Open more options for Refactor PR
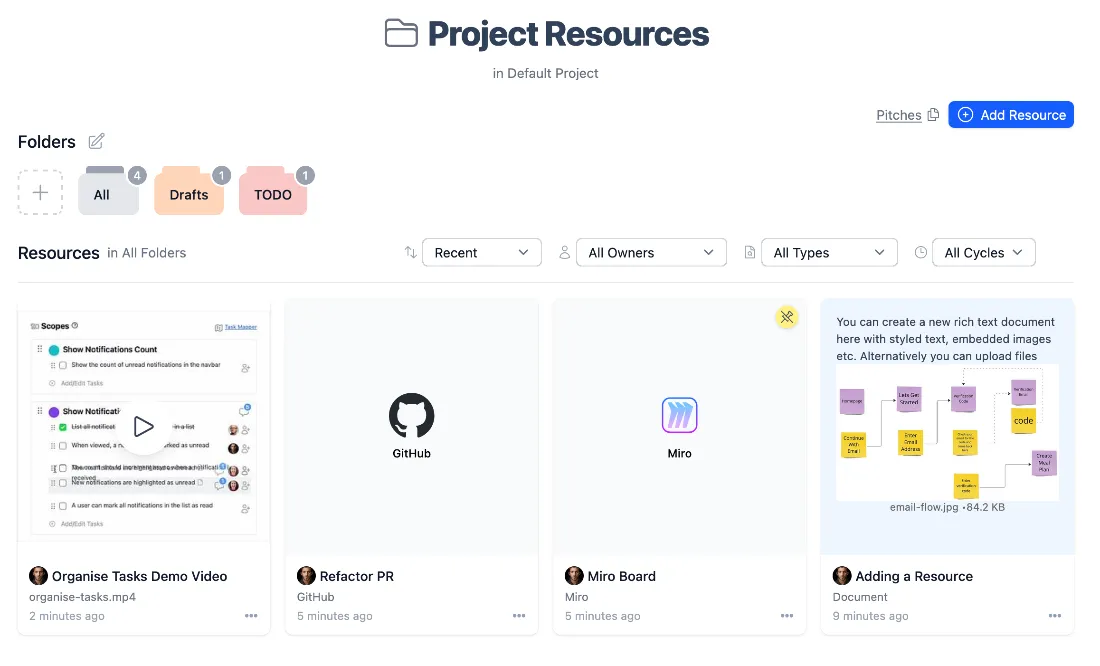 click(x=519, y=615)
